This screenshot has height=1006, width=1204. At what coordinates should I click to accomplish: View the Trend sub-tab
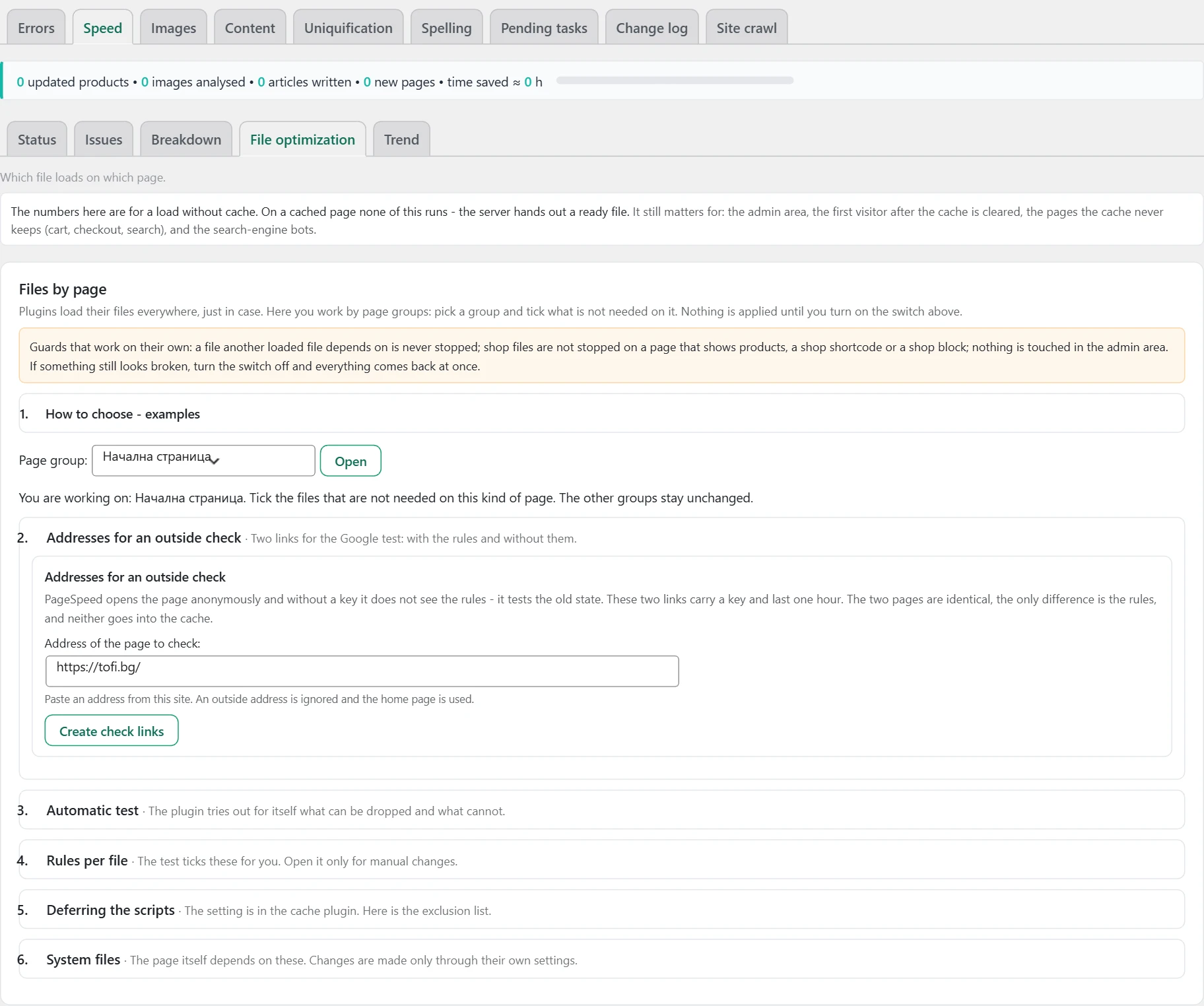coord(401,139)
